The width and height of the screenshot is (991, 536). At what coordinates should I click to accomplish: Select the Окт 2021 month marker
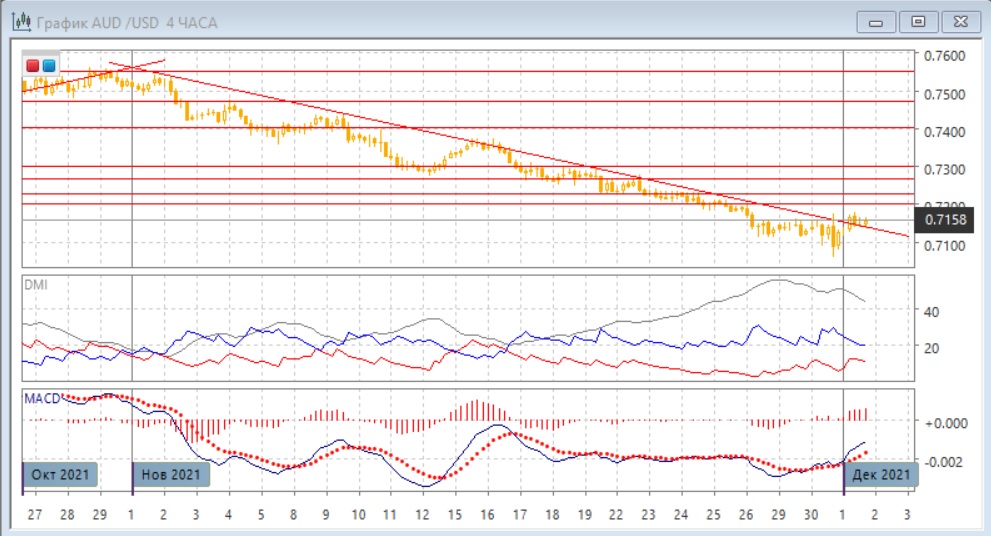point(62,475)
